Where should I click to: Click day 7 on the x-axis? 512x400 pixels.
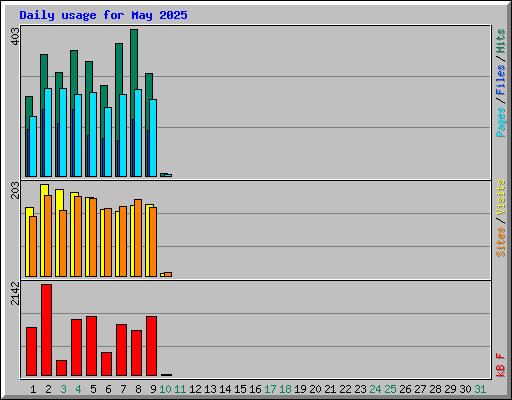(x=123, y=389)
